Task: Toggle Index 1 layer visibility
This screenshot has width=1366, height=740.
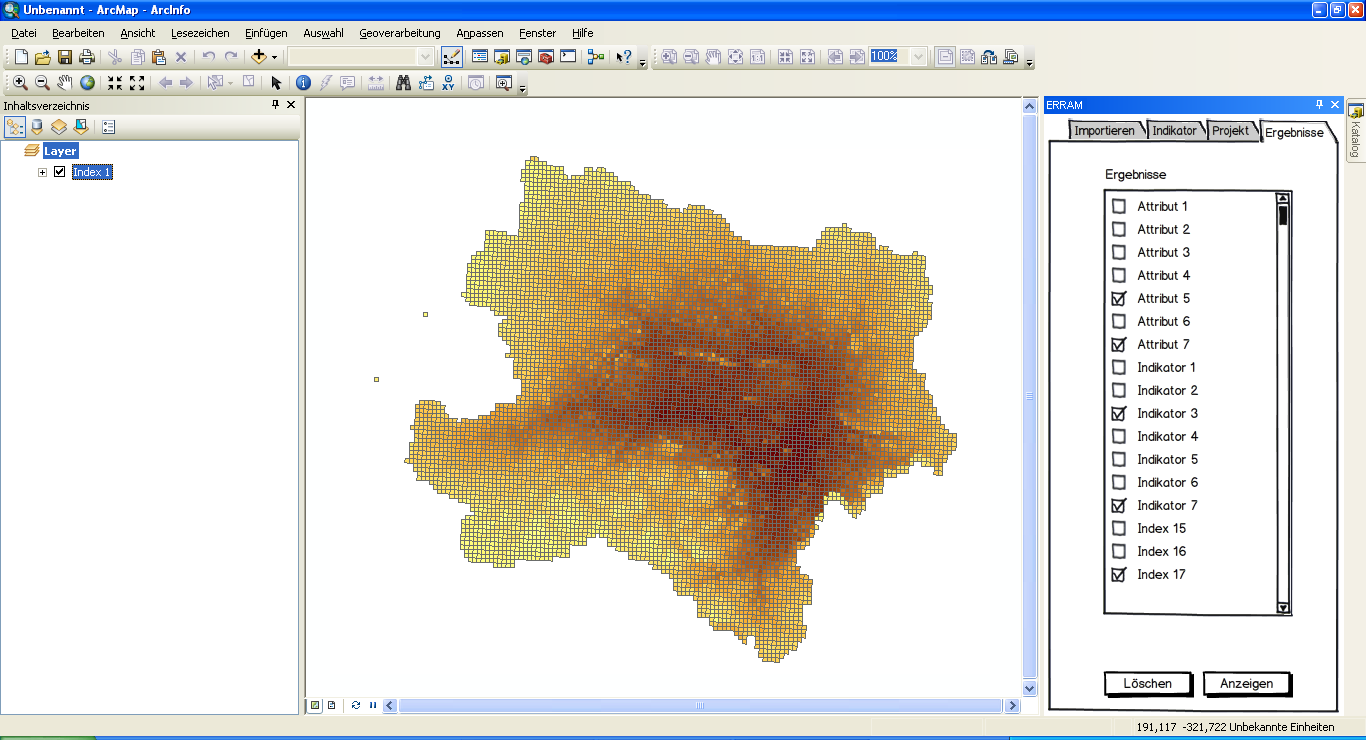Action: 60,172
